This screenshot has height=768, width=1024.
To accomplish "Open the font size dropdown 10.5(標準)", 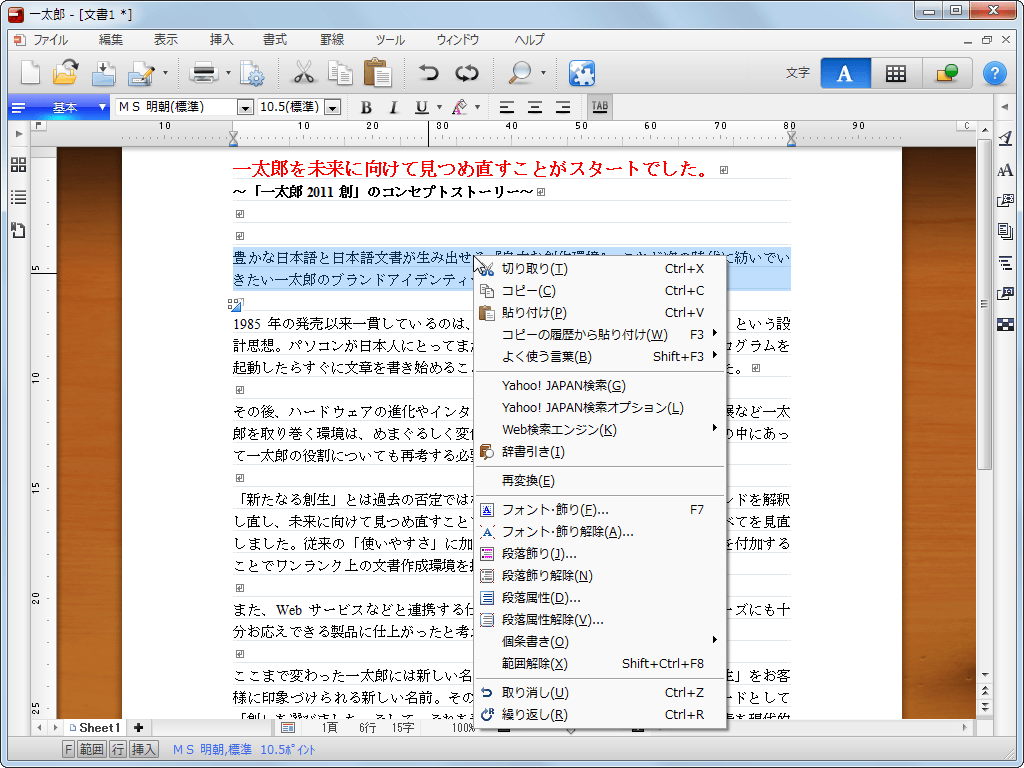I will [x=333, y=107].
